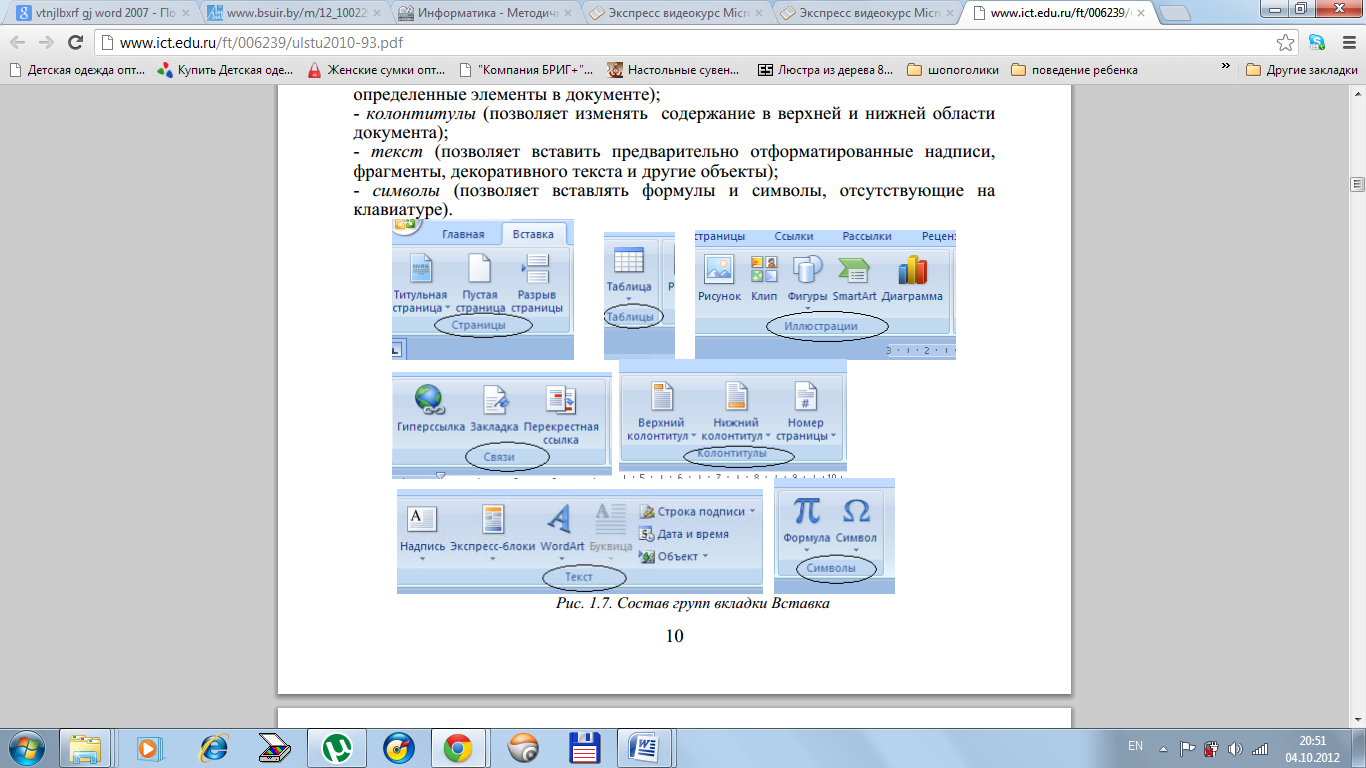
Task: Click the 'Формула' pi icon in the figure
Action: 806,511
